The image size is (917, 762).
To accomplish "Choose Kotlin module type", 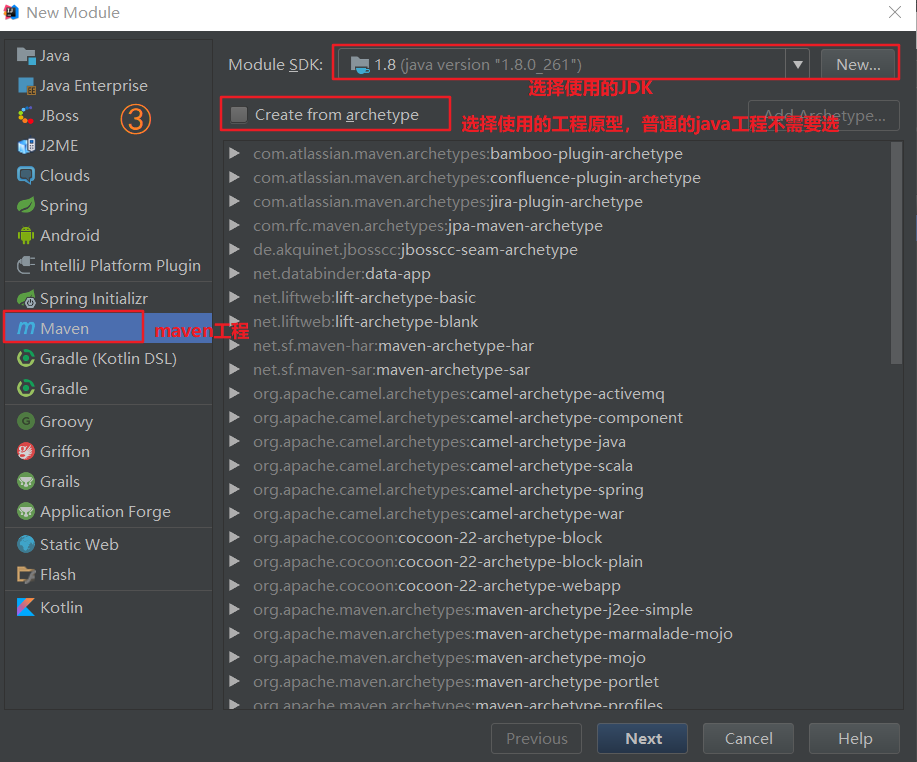I will 108,607.
